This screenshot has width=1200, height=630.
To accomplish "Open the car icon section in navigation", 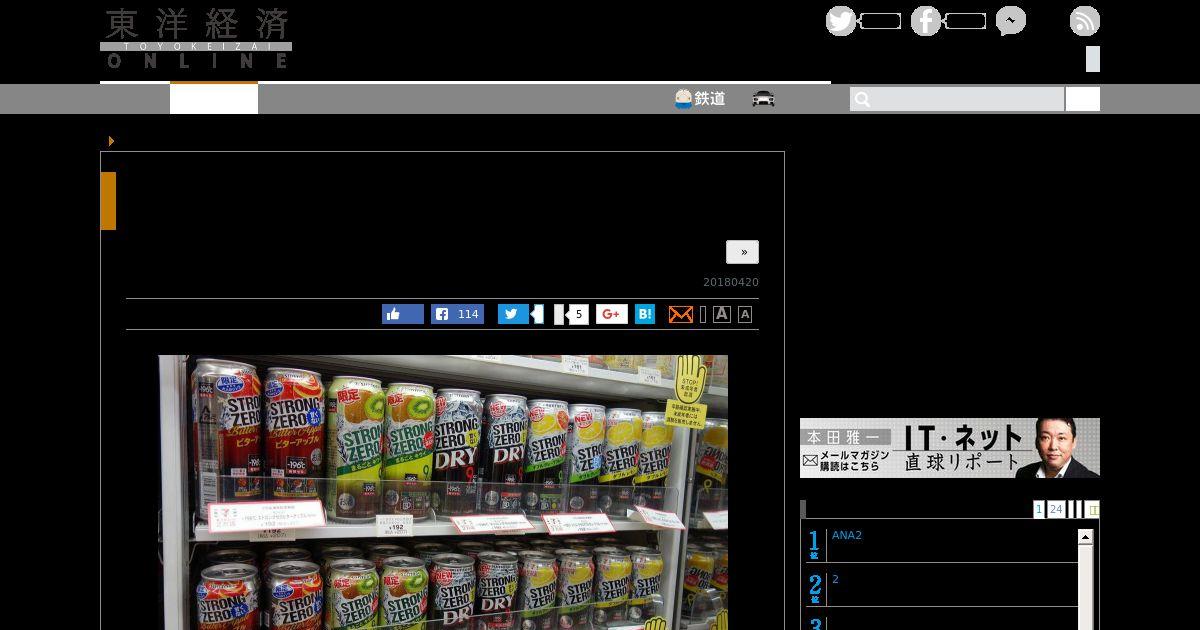I will (x=764, y=99).
